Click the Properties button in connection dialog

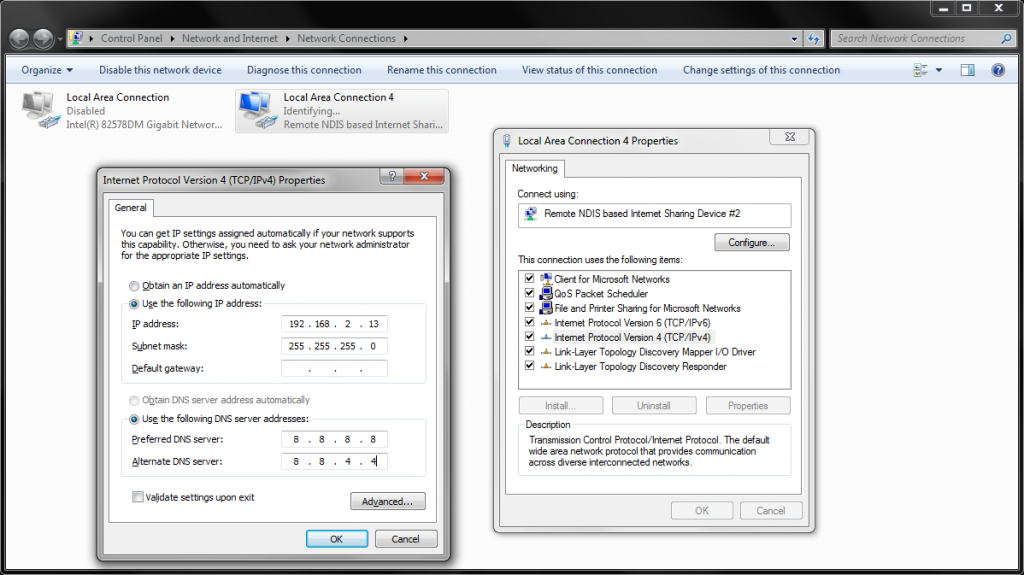tap(748, 406)
